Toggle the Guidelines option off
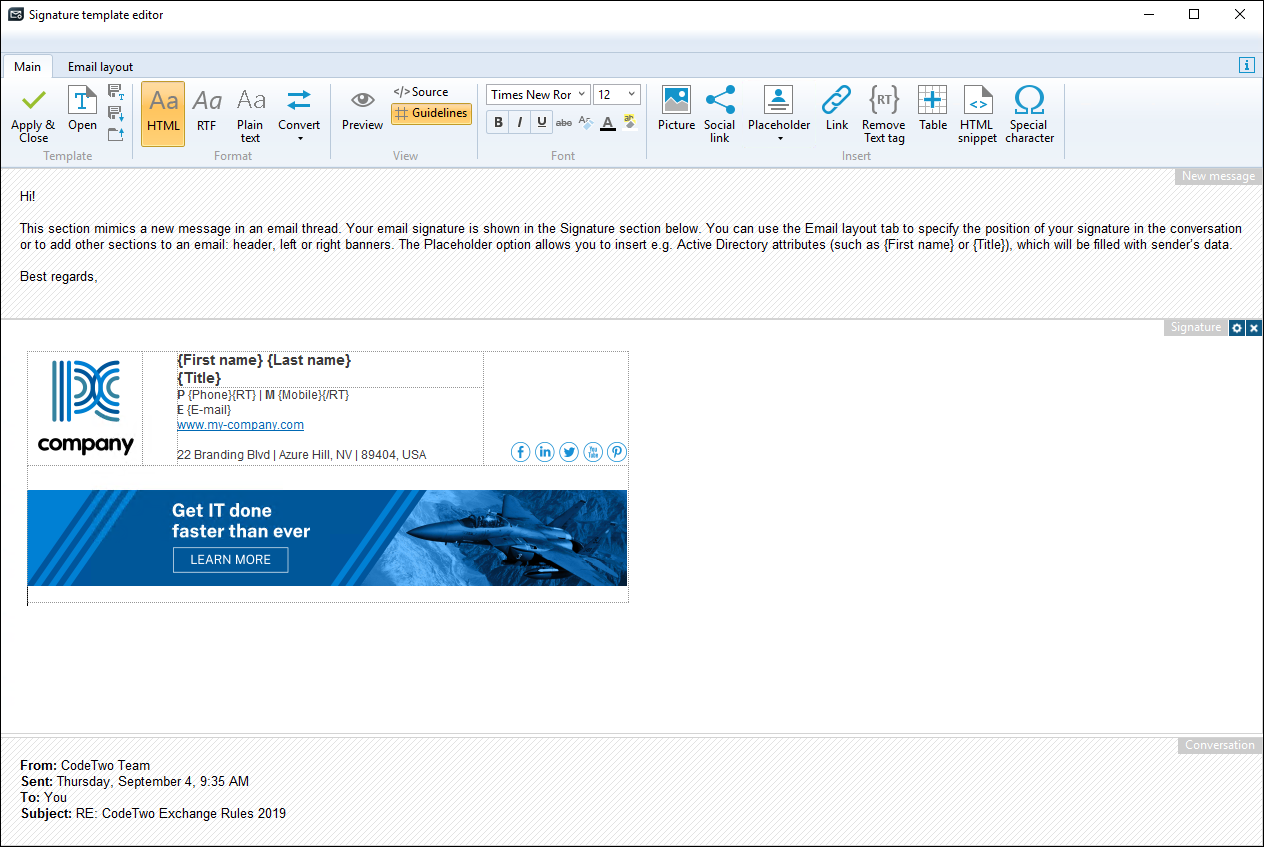Screen dimensions: 1264x847 point(431,114)
